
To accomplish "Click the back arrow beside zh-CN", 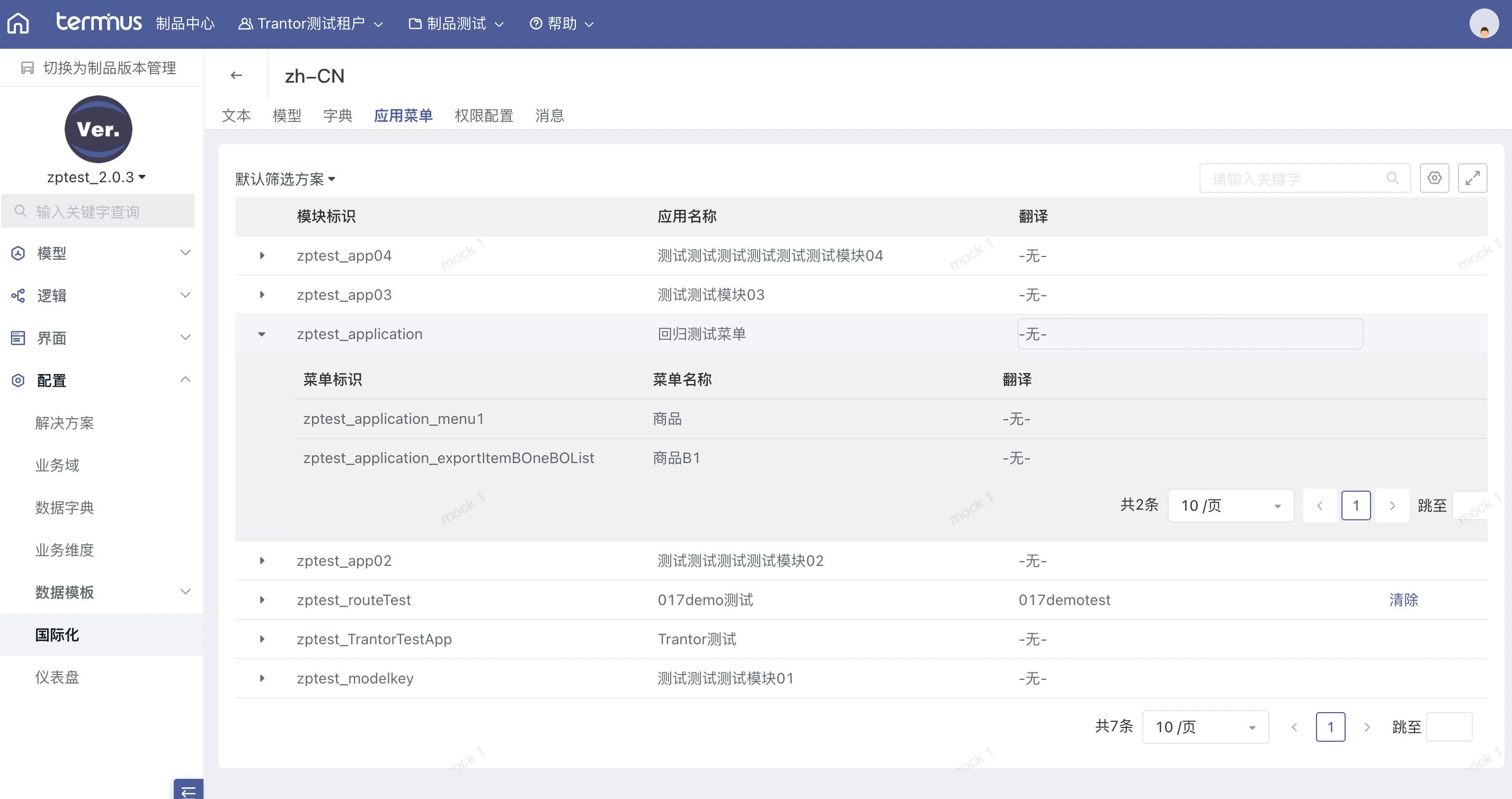I will (236, 75).
